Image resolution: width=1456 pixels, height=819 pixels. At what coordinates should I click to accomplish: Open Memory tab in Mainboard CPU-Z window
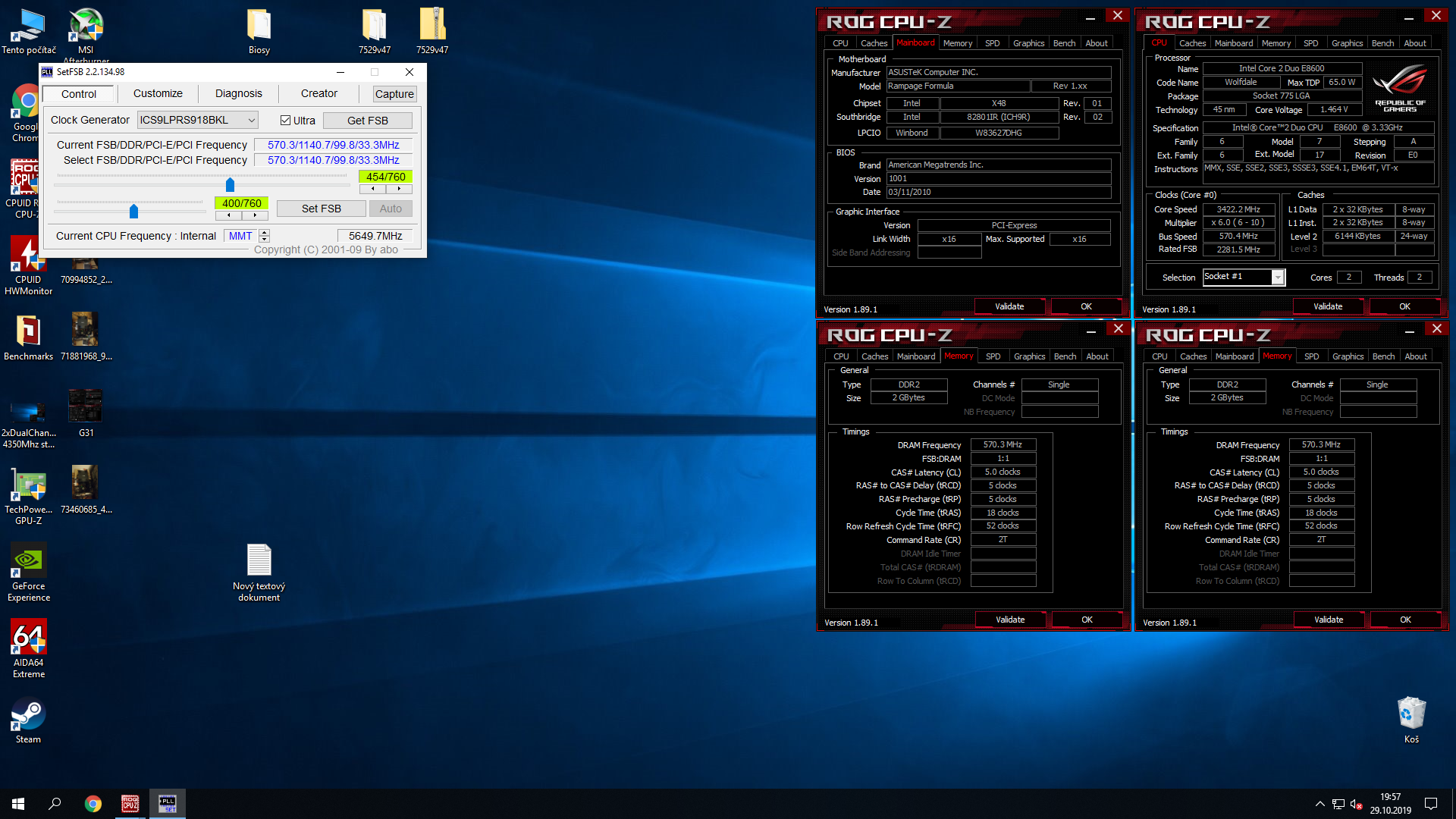click(x=958, y=43)
